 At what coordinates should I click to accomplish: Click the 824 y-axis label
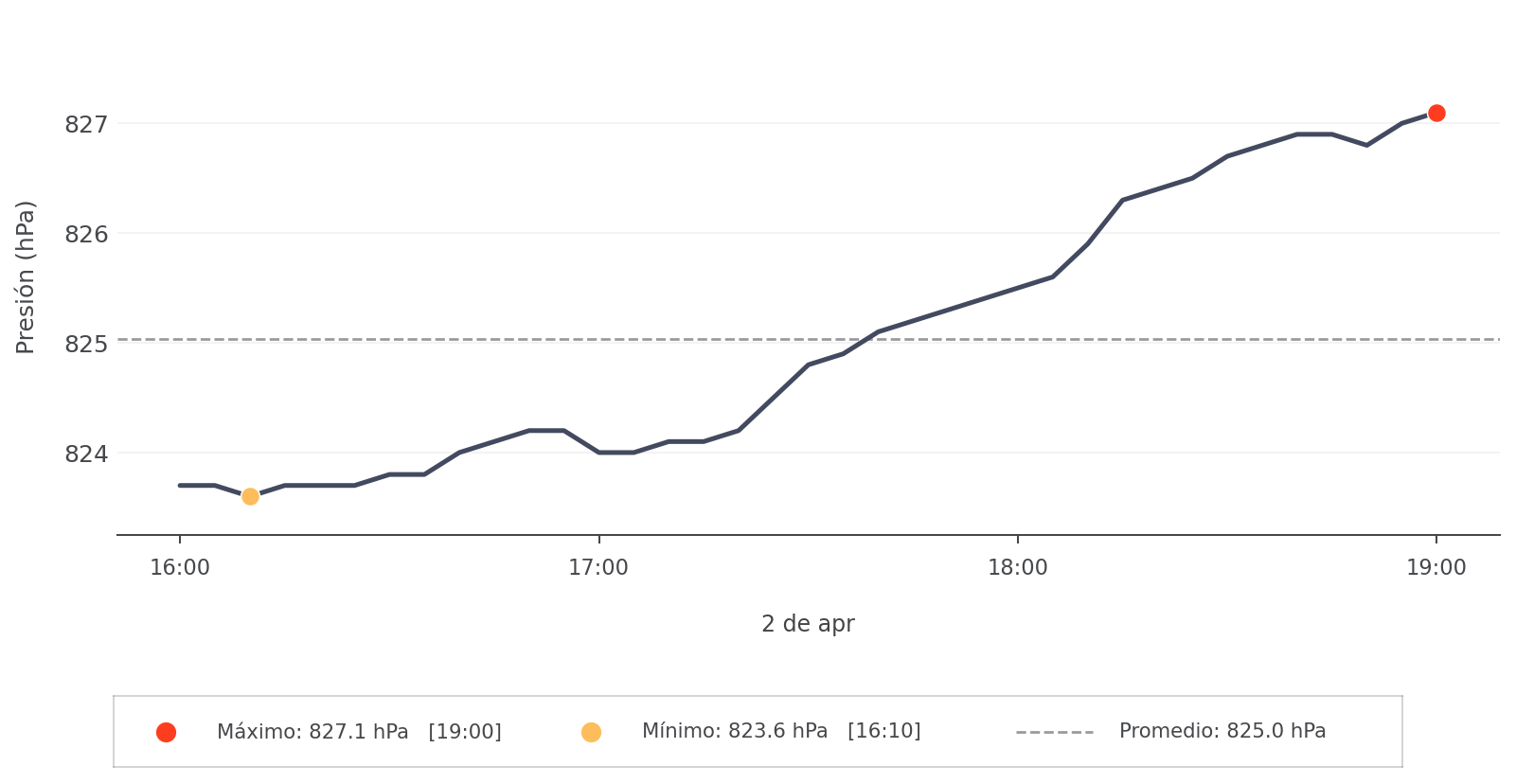(86, 454)
